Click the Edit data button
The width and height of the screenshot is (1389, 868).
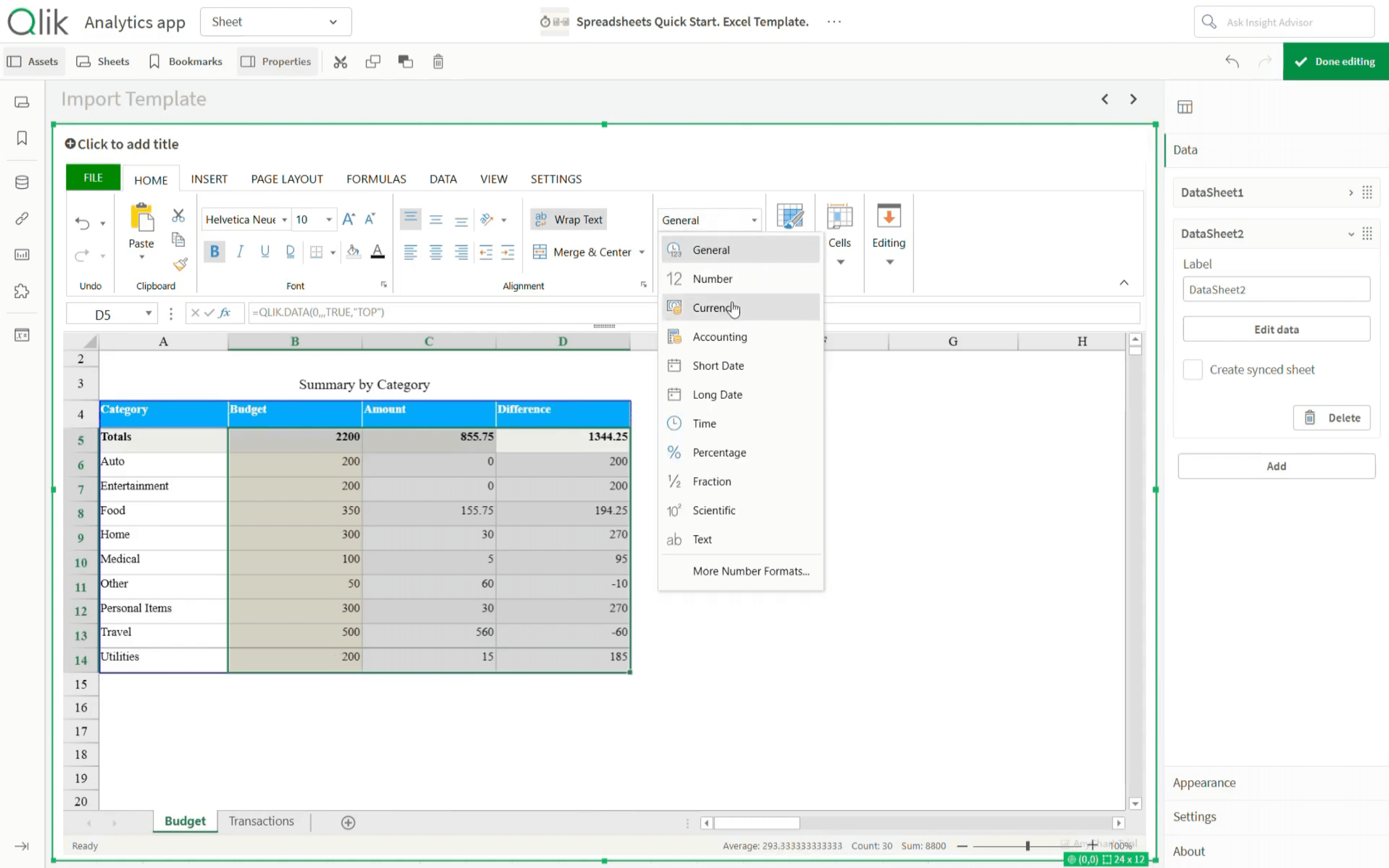1275,329
